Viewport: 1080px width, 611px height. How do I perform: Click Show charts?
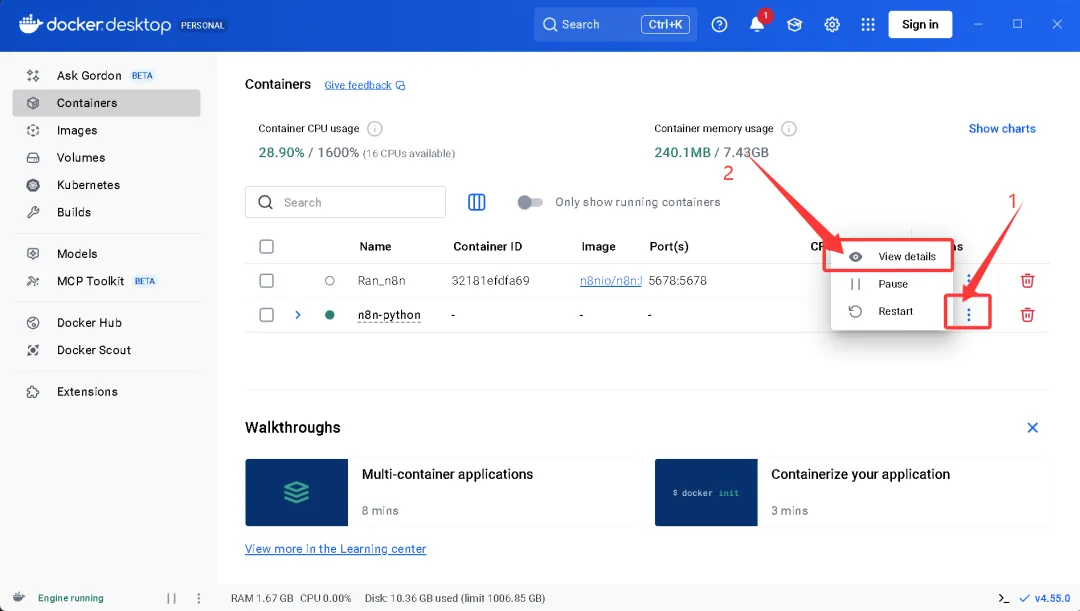pos(1001,129)
